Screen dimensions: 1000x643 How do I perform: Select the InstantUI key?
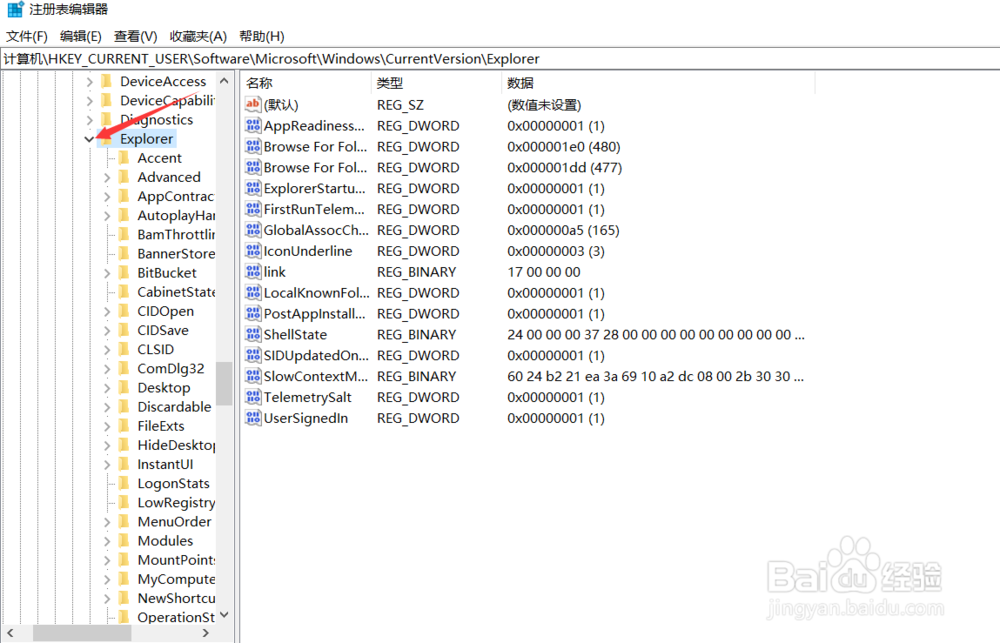(165, 464)
